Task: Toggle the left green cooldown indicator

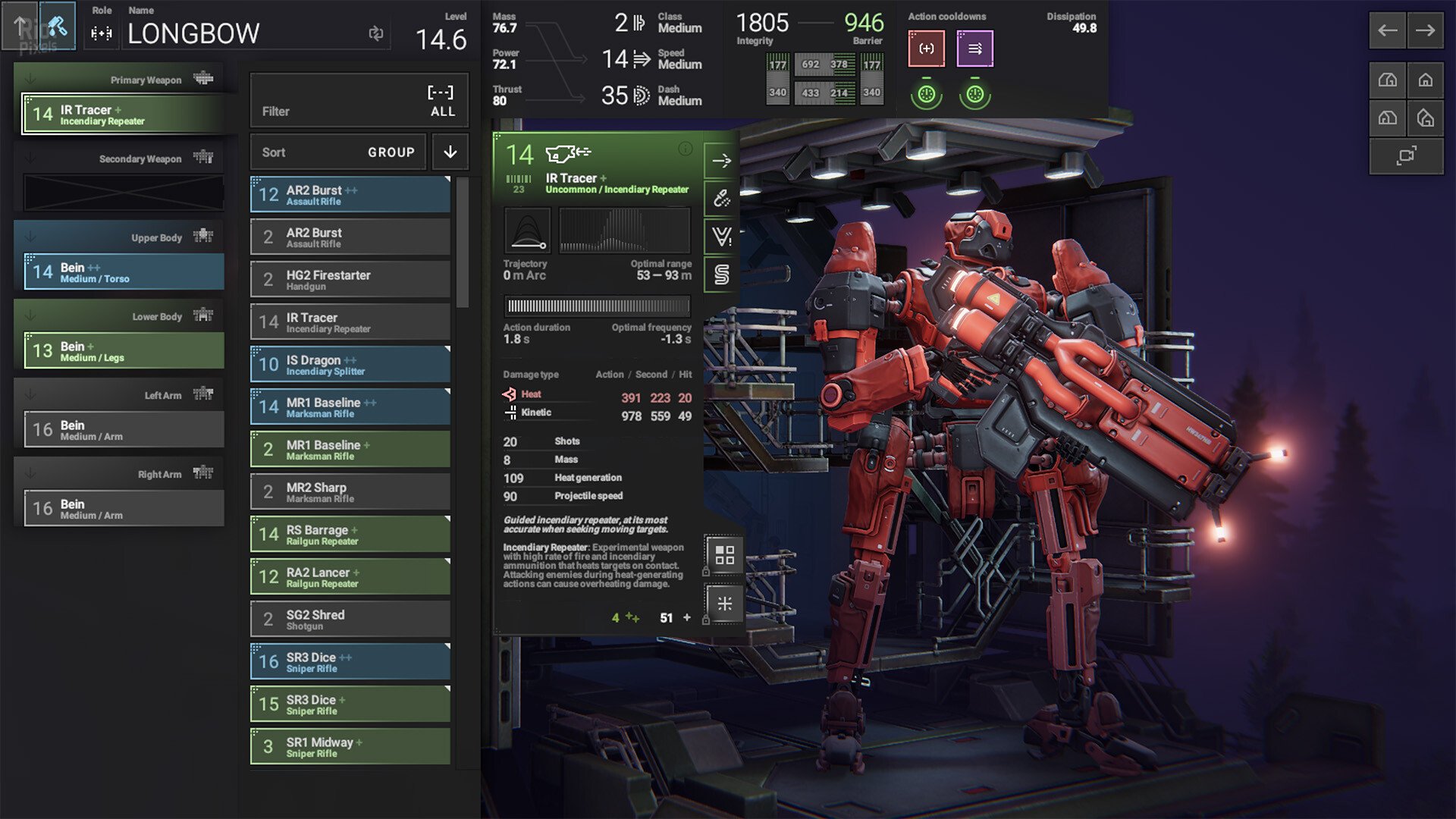Action: point(927,95)
